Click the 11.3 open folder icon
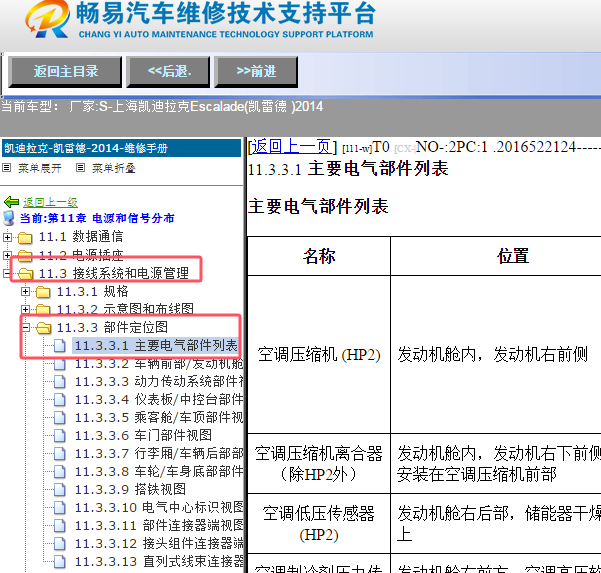 (25, 274)
